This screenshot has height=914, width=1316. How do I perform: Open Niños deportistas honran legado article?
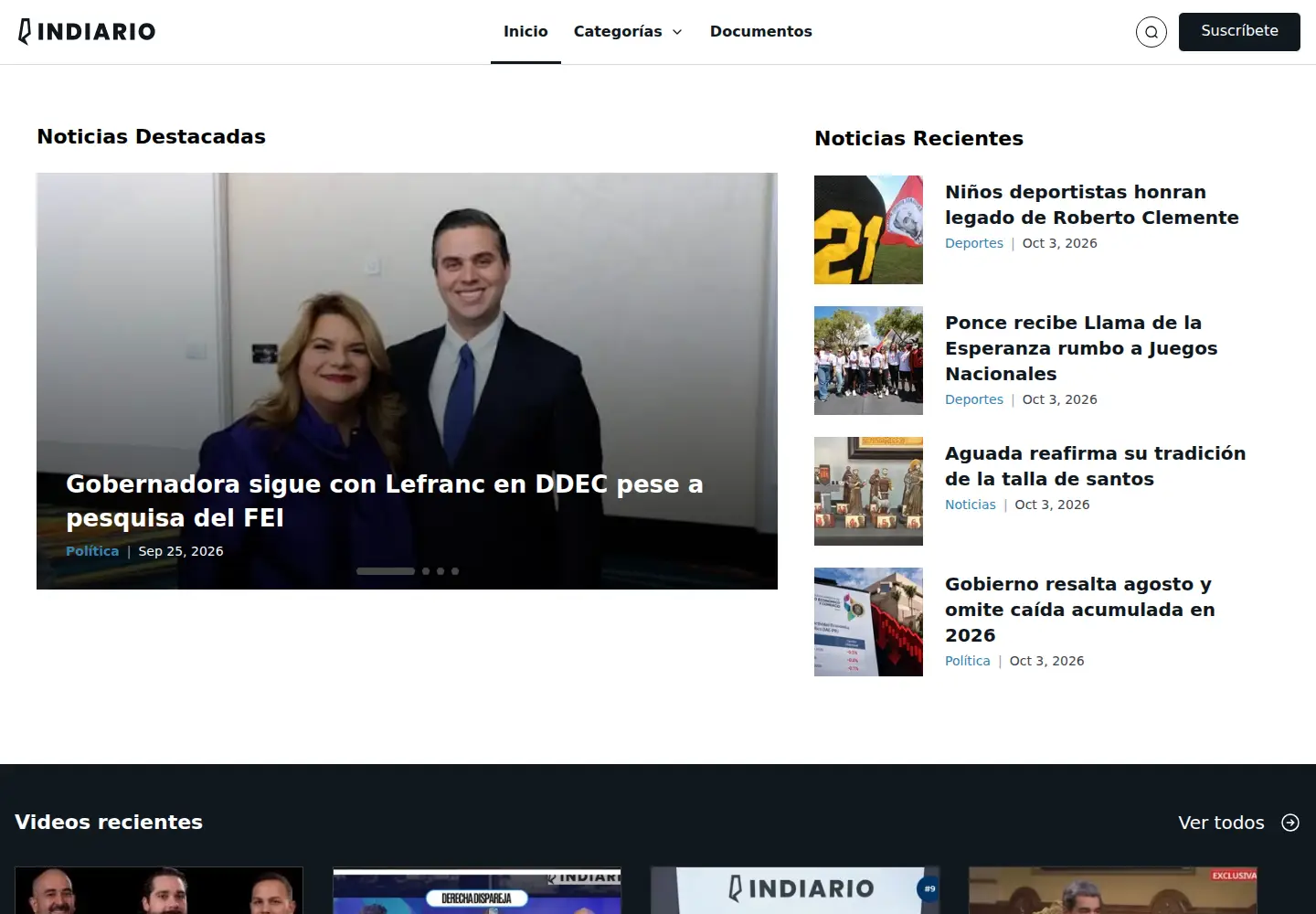click(1092, 205)
